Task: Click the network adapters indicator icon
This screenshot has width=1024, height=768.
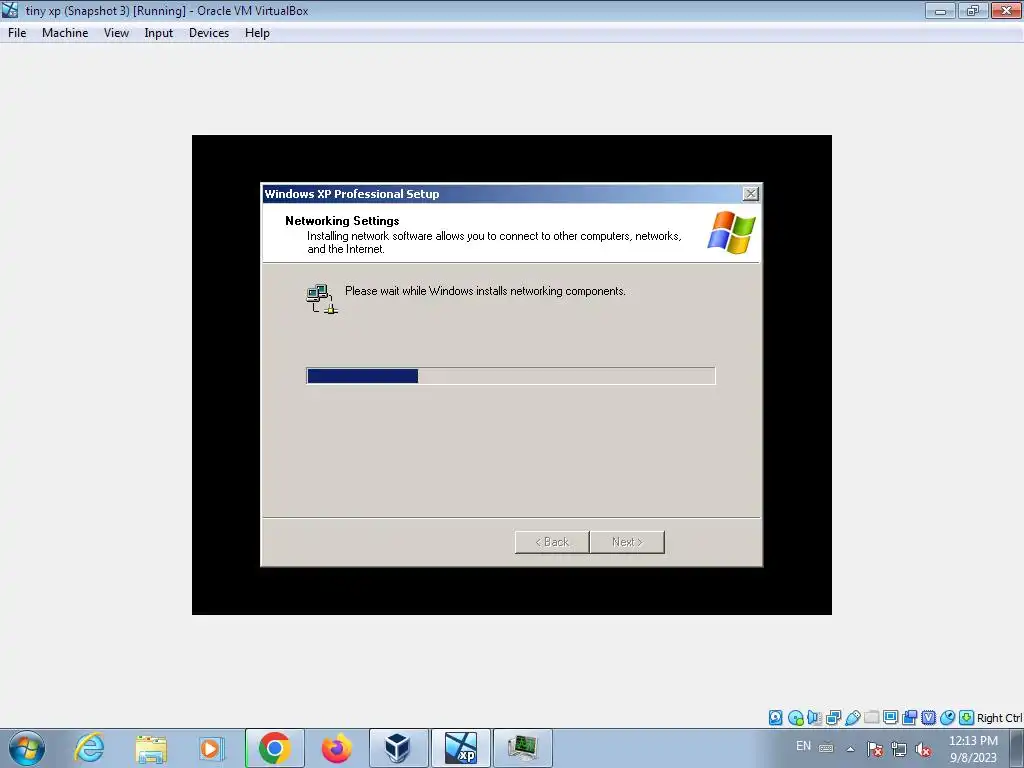Action: [x=833, y=718]
